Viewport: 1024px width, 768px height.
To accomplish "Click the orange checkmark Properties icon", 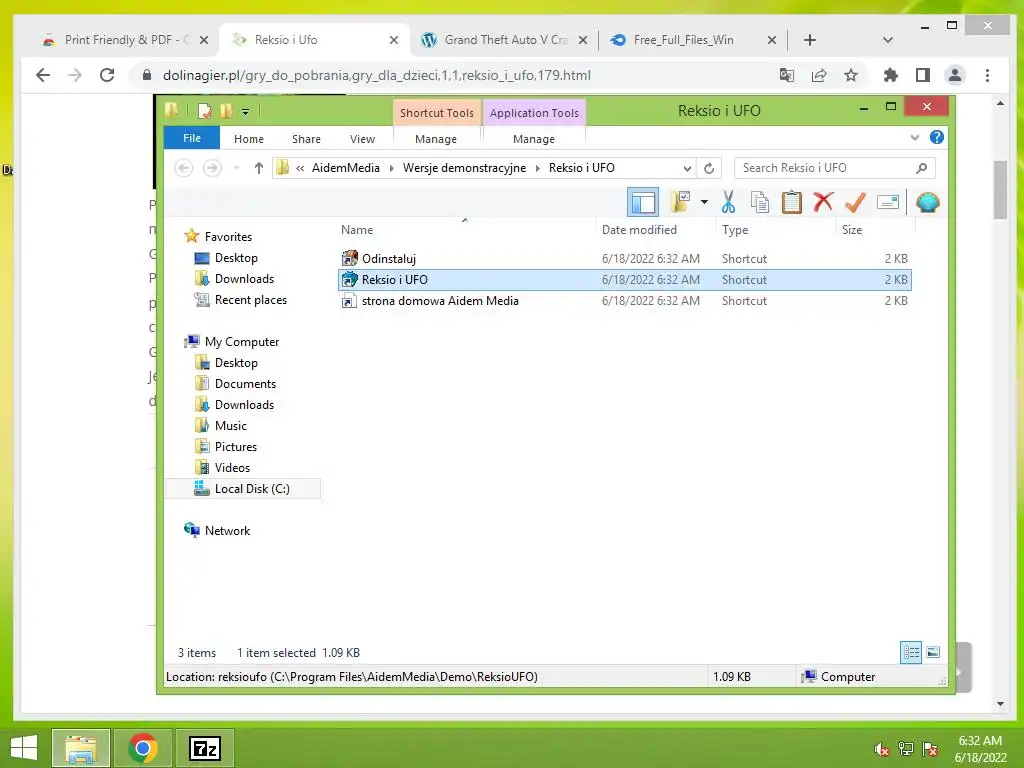I will (x=855, y=202).
